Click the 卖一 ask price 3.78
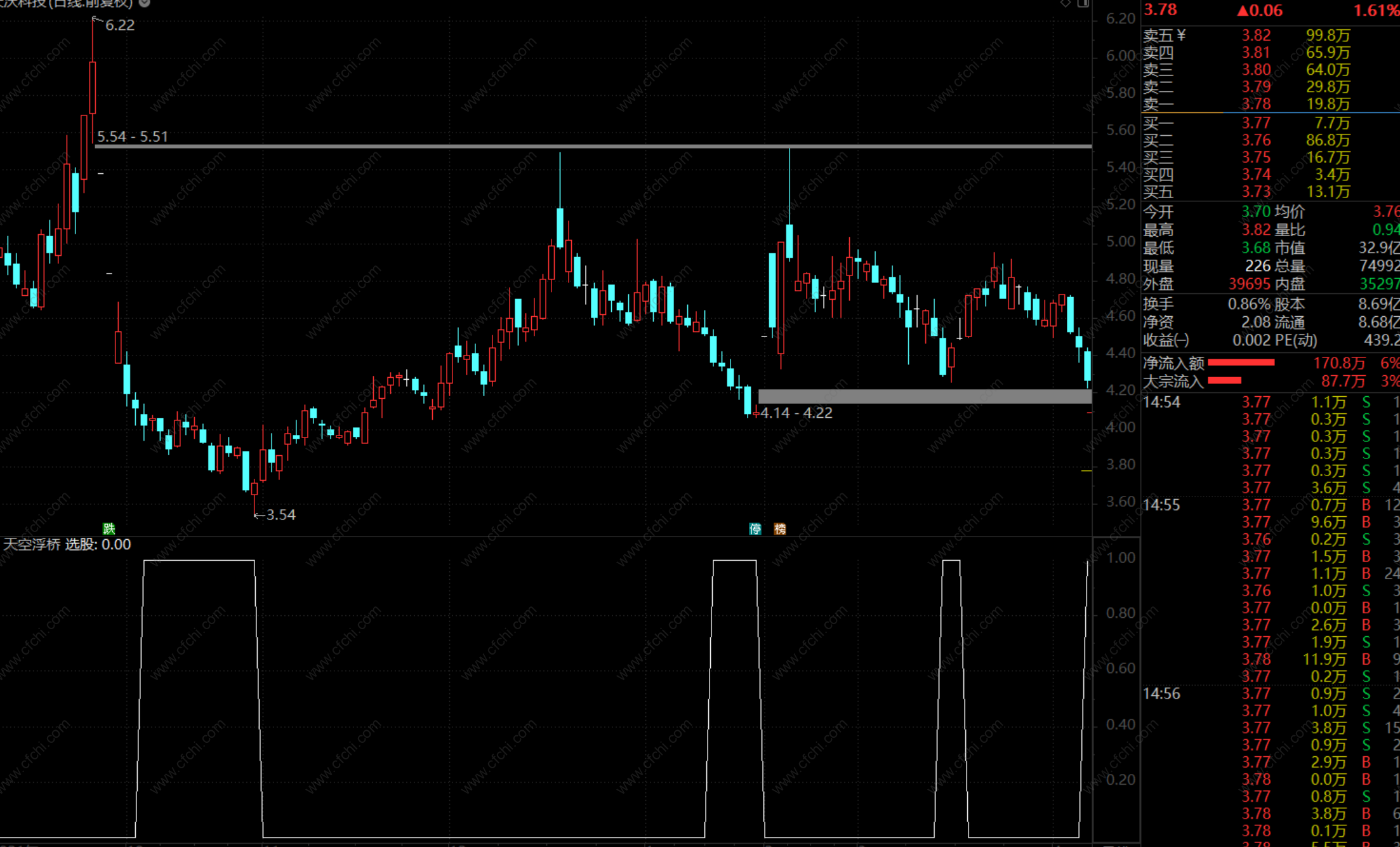 (x=1256, y=104)
